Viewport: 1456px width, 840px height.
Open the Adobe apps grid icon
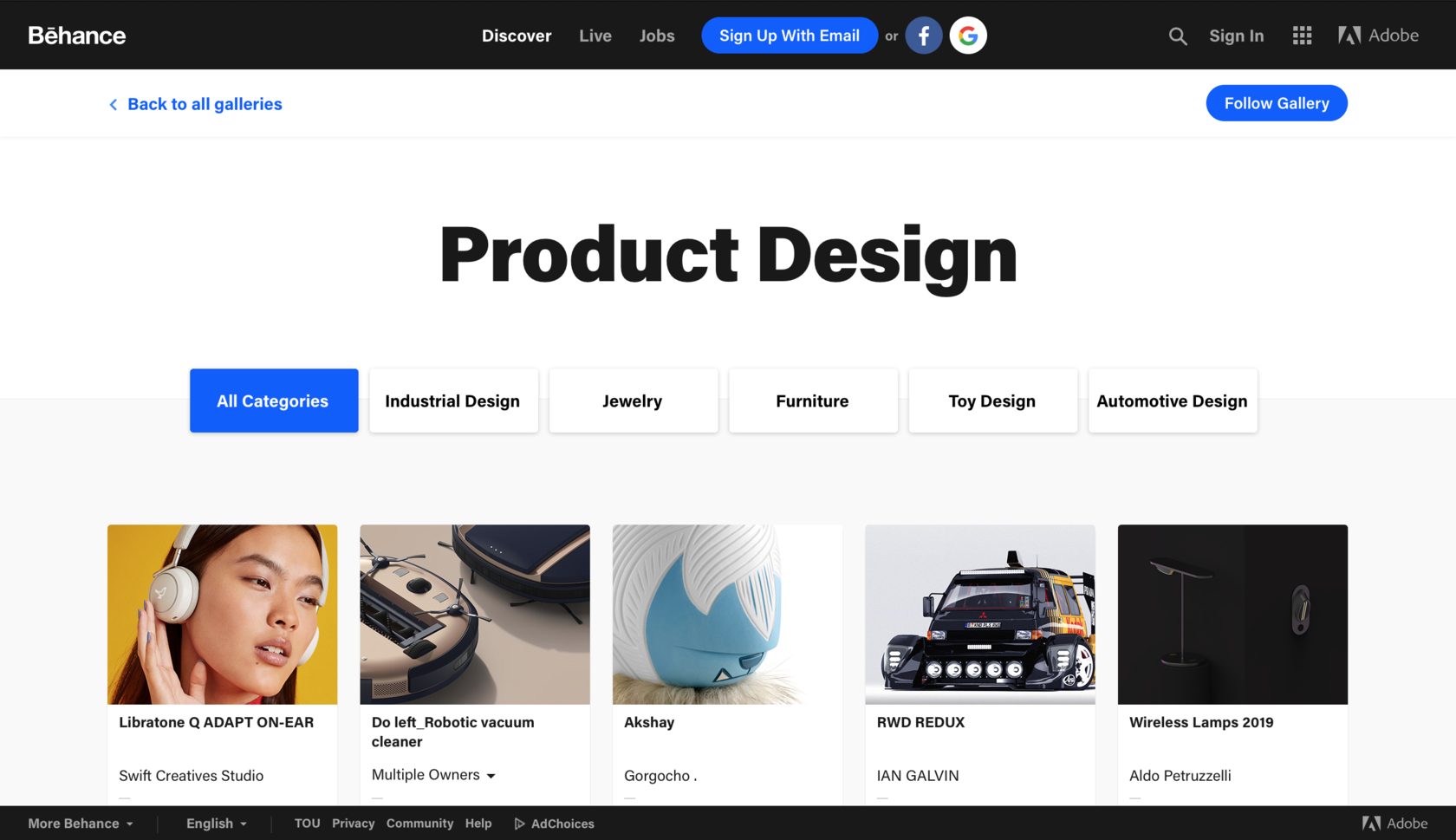[x=1302, y=36]
